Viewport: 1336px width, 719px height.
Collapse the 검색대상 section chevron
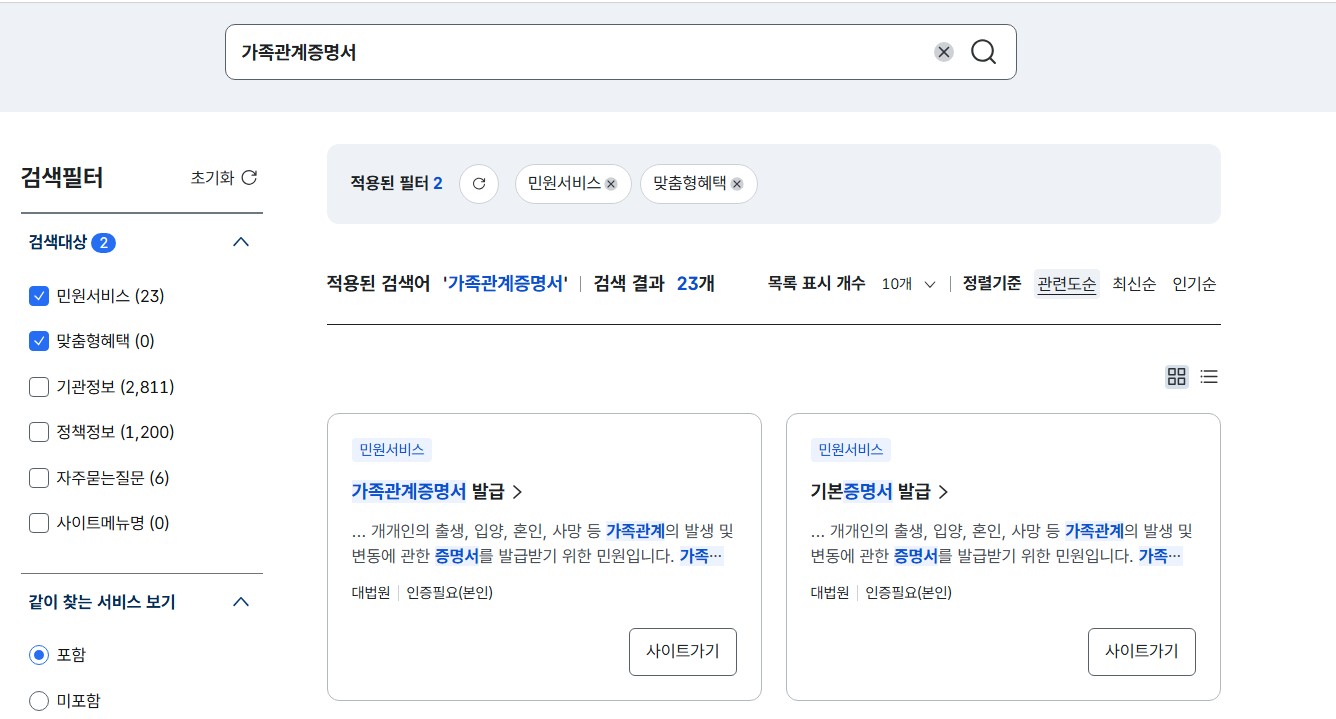(240, 241)
